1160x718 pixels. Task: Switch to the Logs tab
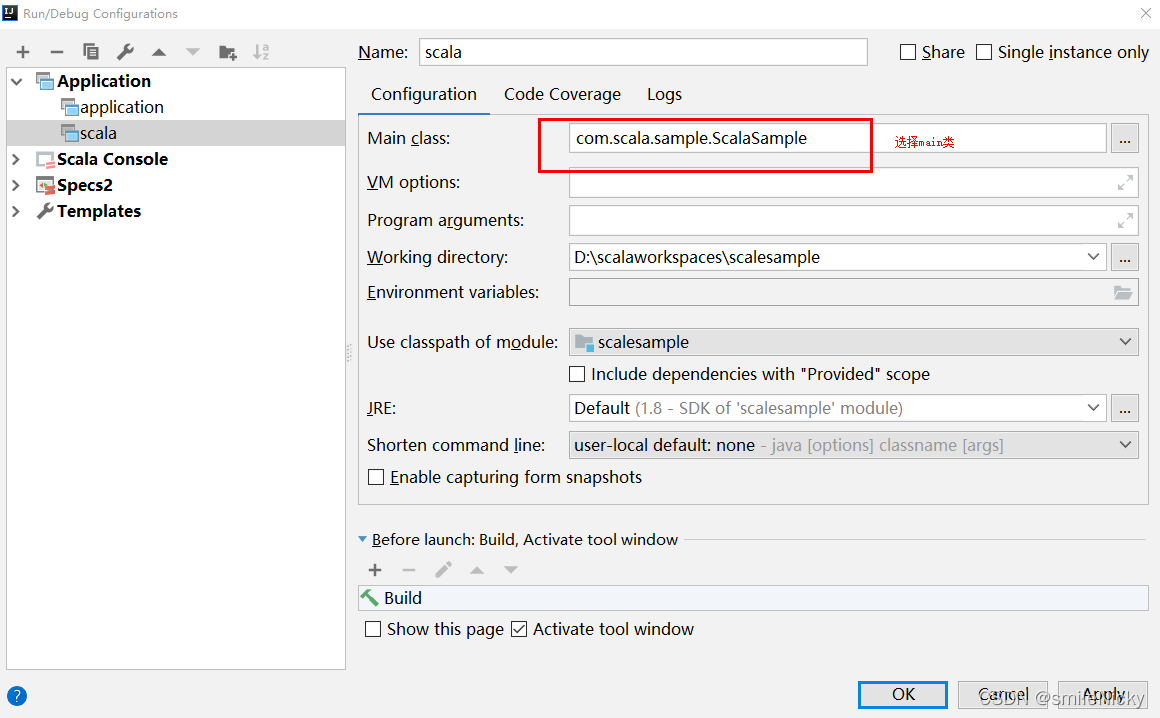click(664, 94)
